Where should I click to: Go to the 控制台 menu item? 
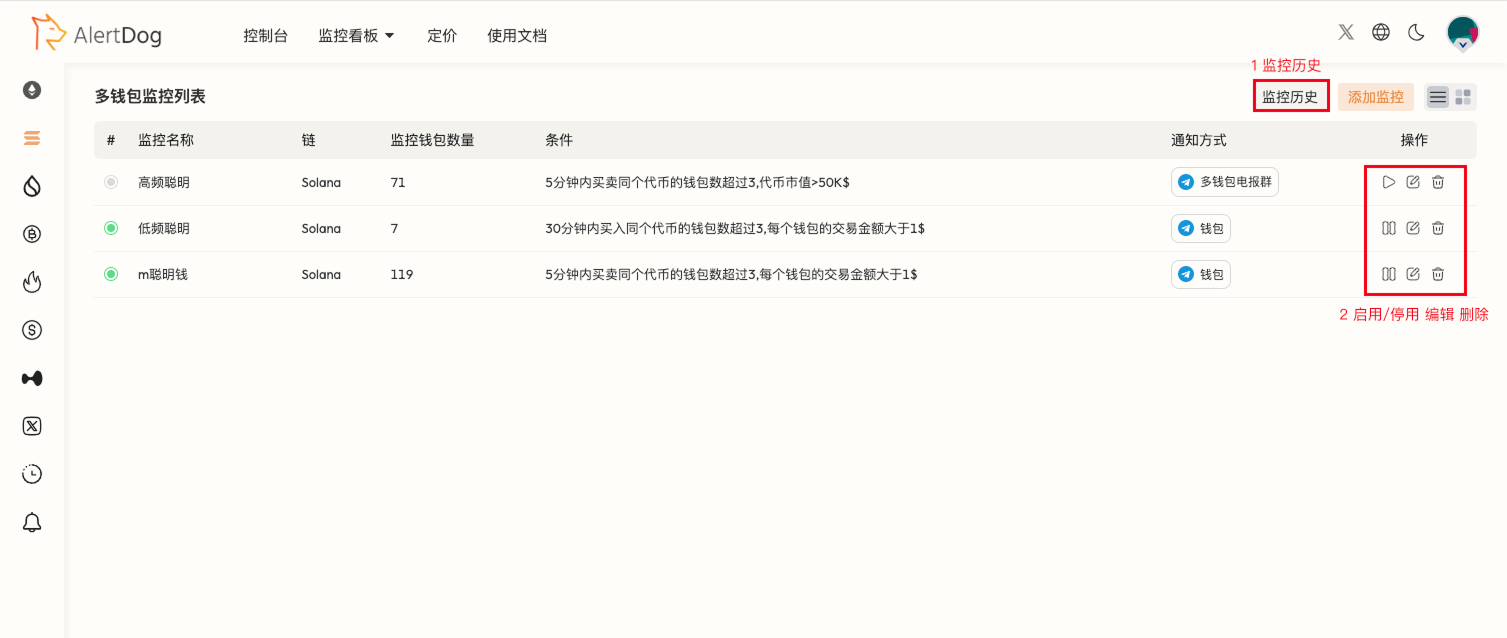(x=265, y=35)
